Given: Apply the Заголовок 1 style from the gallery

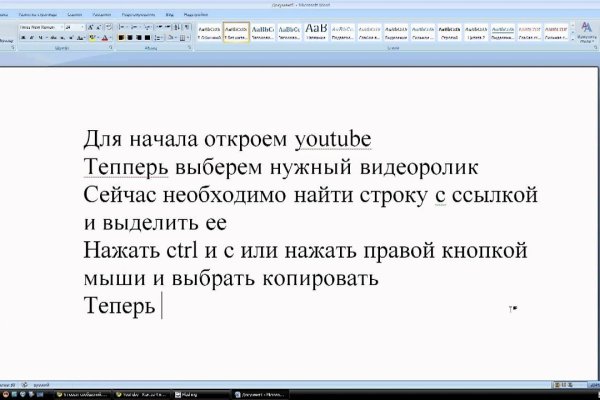Looking at the screenshot, I should coord(263,33).
